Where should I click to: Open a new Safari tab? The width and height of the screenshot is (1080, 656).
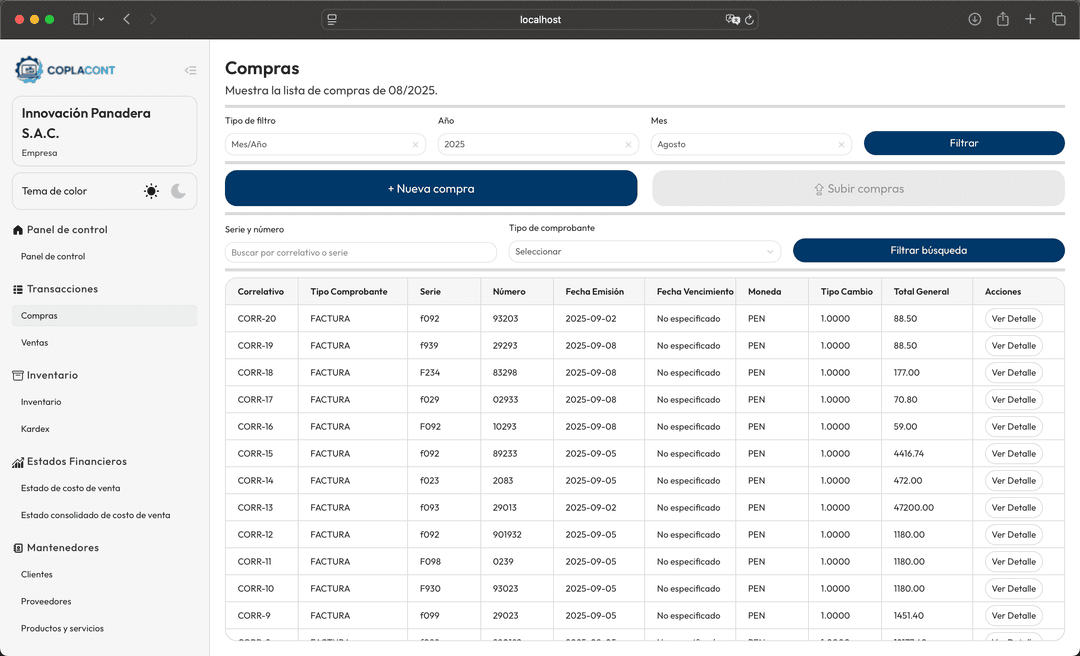[1030, 19]
